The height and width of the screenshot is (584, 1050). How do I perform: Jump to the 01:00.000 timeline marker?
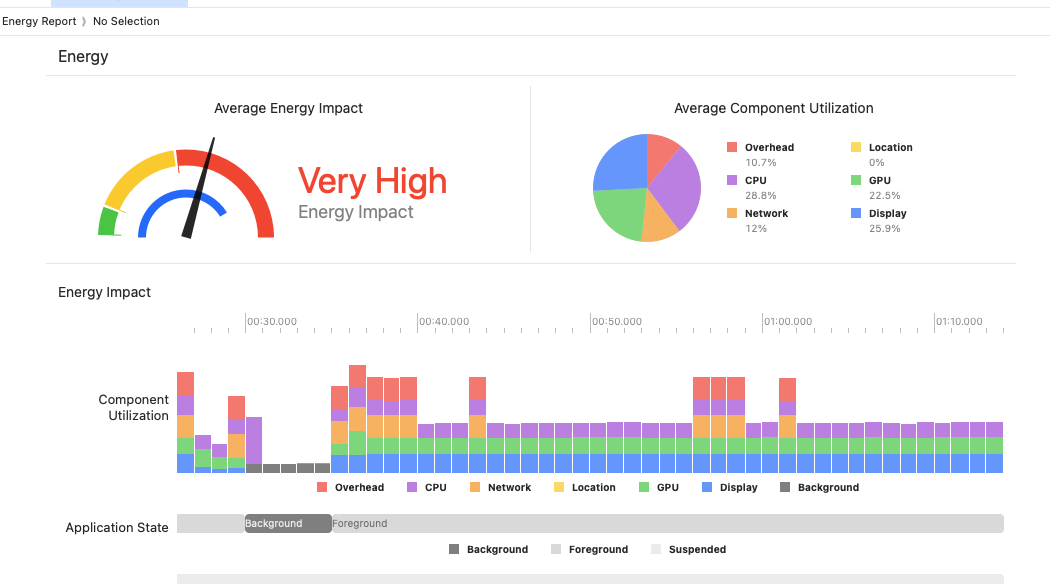pyautogui.click(x=787, y=322)
